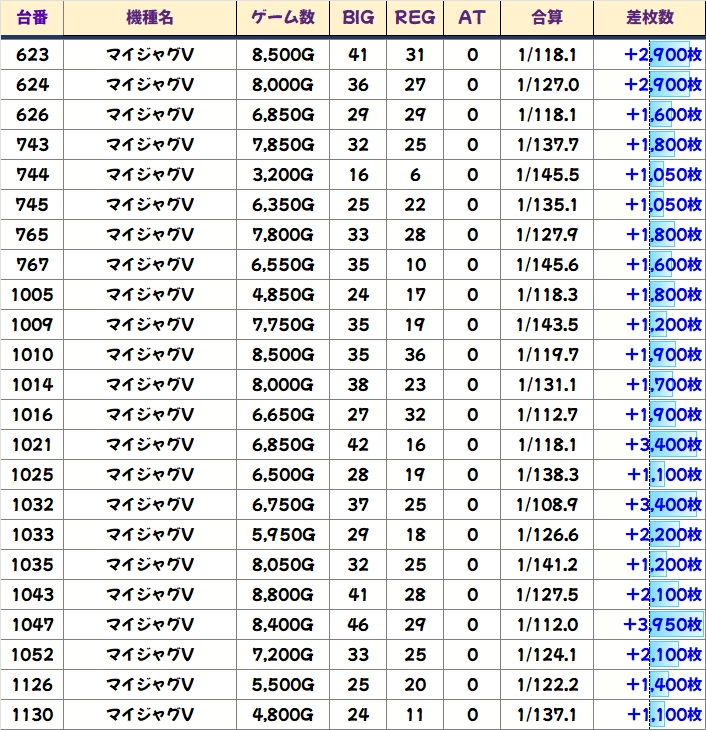Viewport: 706px width, 730px height.
Task: Click the 5,950G game count cell
Action: pyautogui.click(x=283, y=535)
